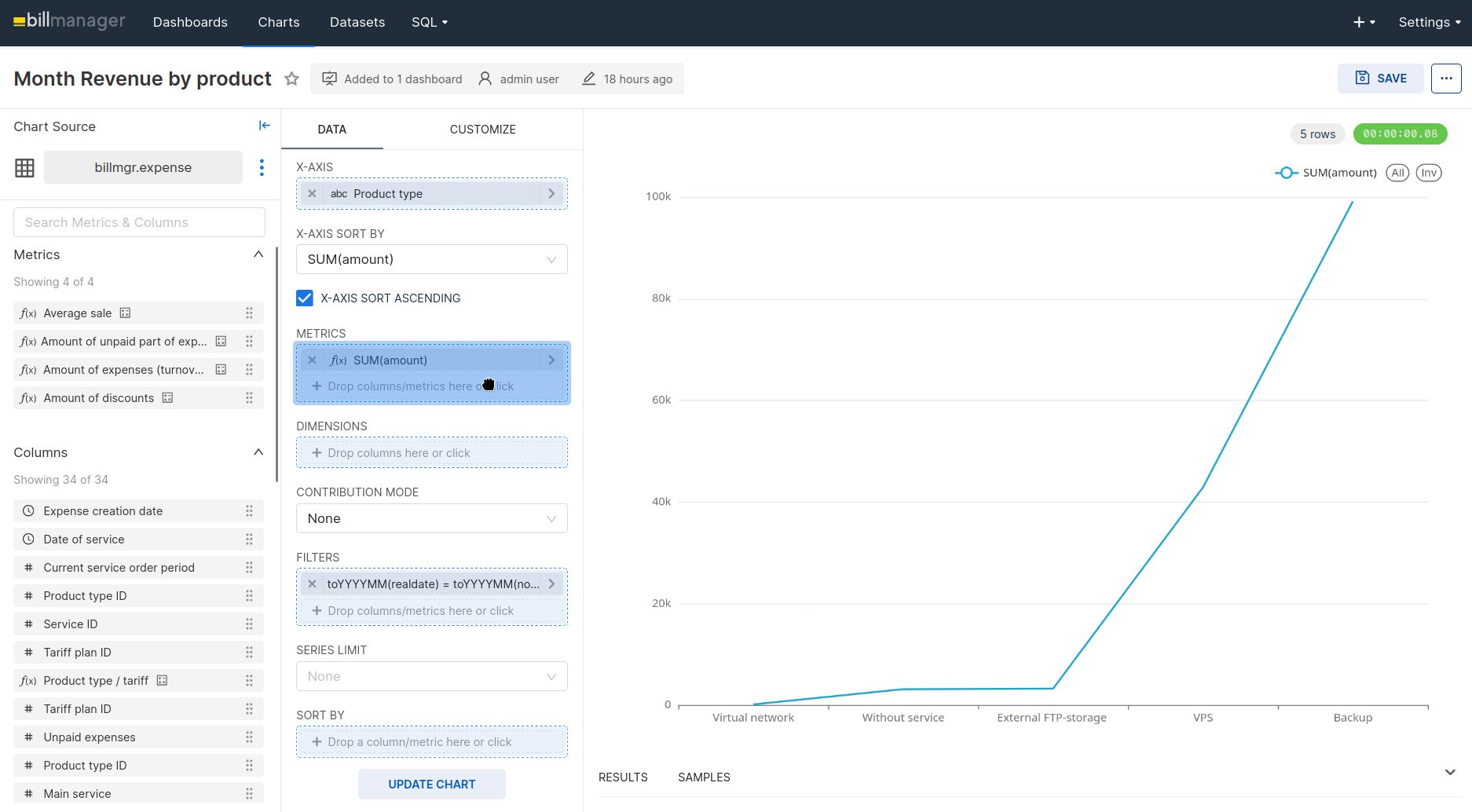This screenshot has width=1472, height=812.
Task: Click the Search Metrics & Columns field
Action: [x=139, y=222]
